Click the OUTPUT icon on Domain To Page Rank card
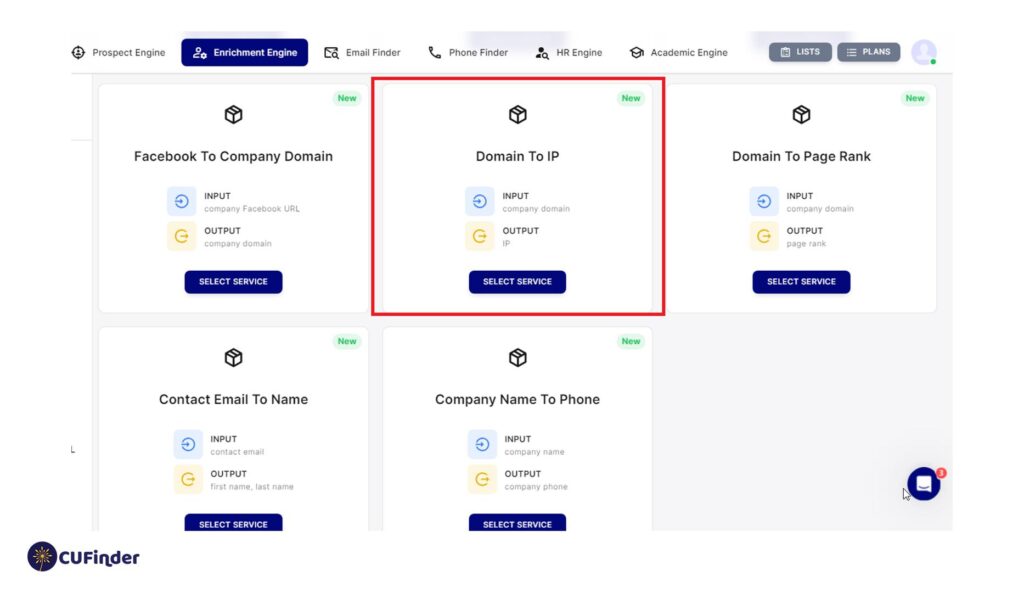This screenshot has width=1024, height=593. point(764,237)
